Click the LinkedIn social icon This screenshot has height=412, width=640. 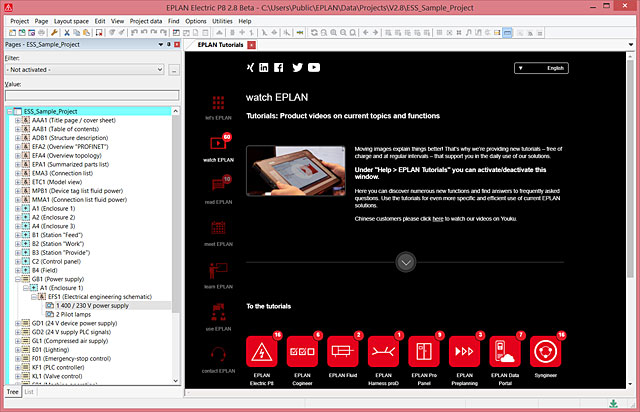click(264, 67)
